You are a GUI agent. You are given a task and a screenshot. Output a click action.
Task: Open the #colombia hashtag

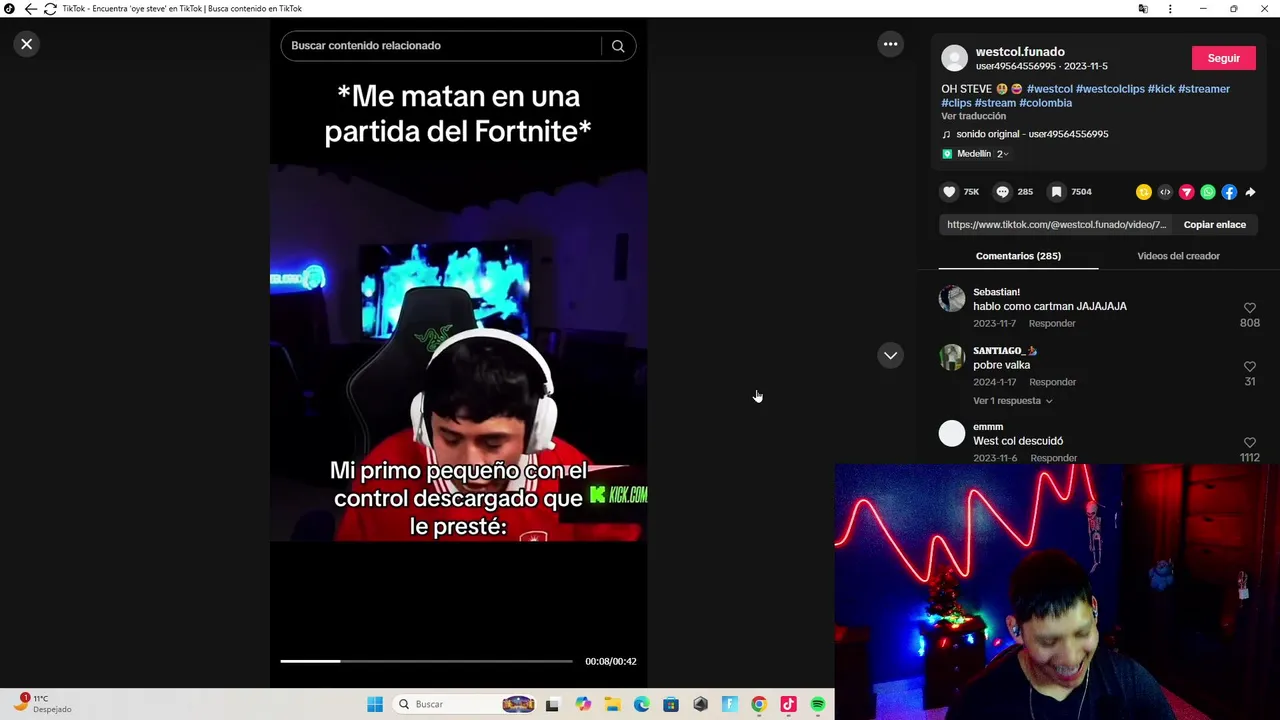(x=1045, y=103)
